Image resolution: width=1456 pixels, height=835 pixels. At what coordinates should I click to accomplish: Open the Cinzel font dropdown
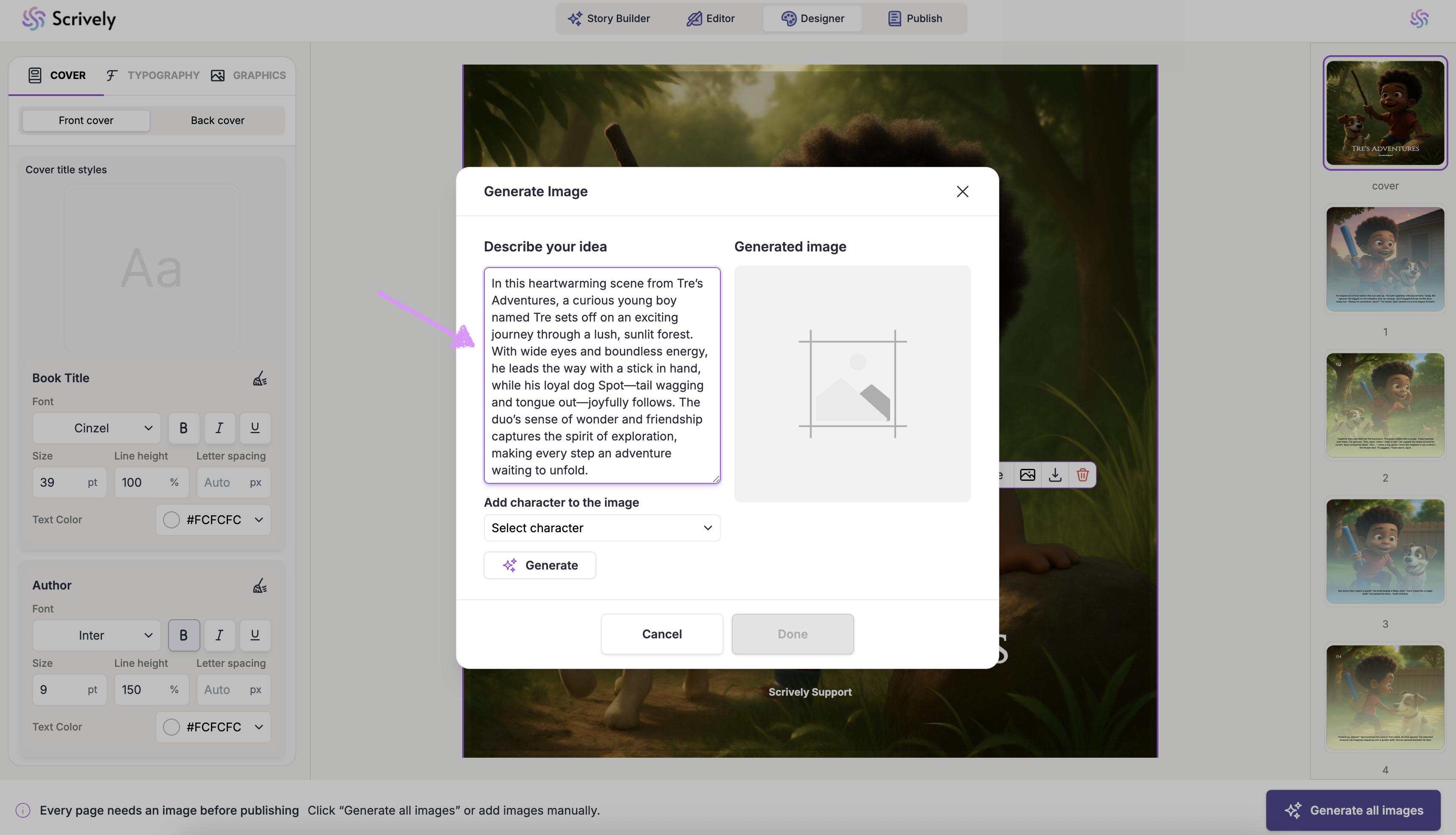(x=96, y=428)
